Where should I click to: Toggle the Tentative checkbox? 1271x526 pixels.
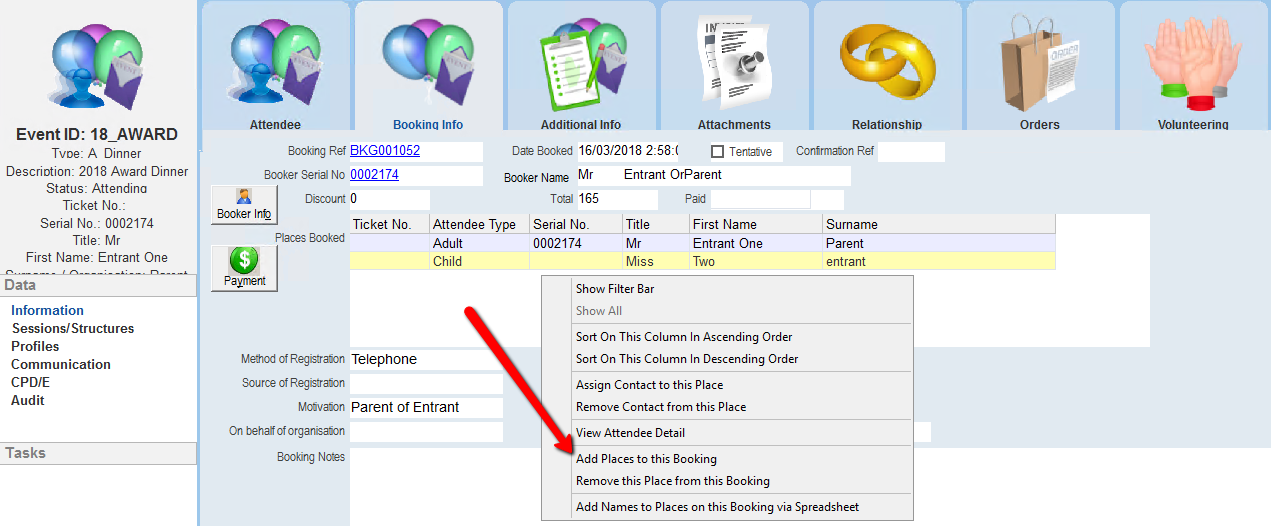[717, 152]
